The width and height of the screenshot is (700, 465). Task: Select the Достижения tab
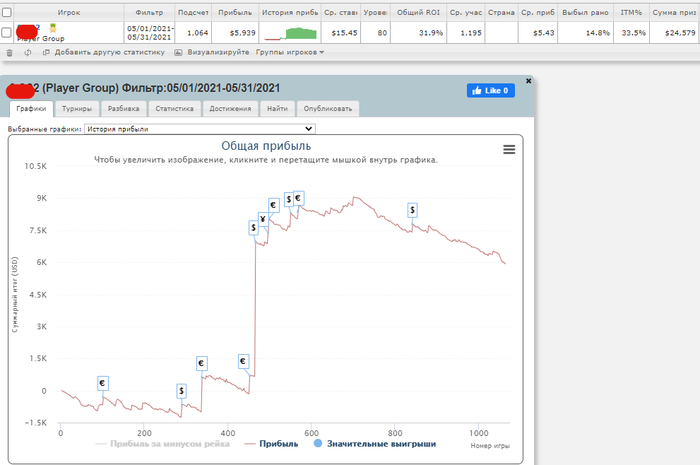(x=230, y=108)
